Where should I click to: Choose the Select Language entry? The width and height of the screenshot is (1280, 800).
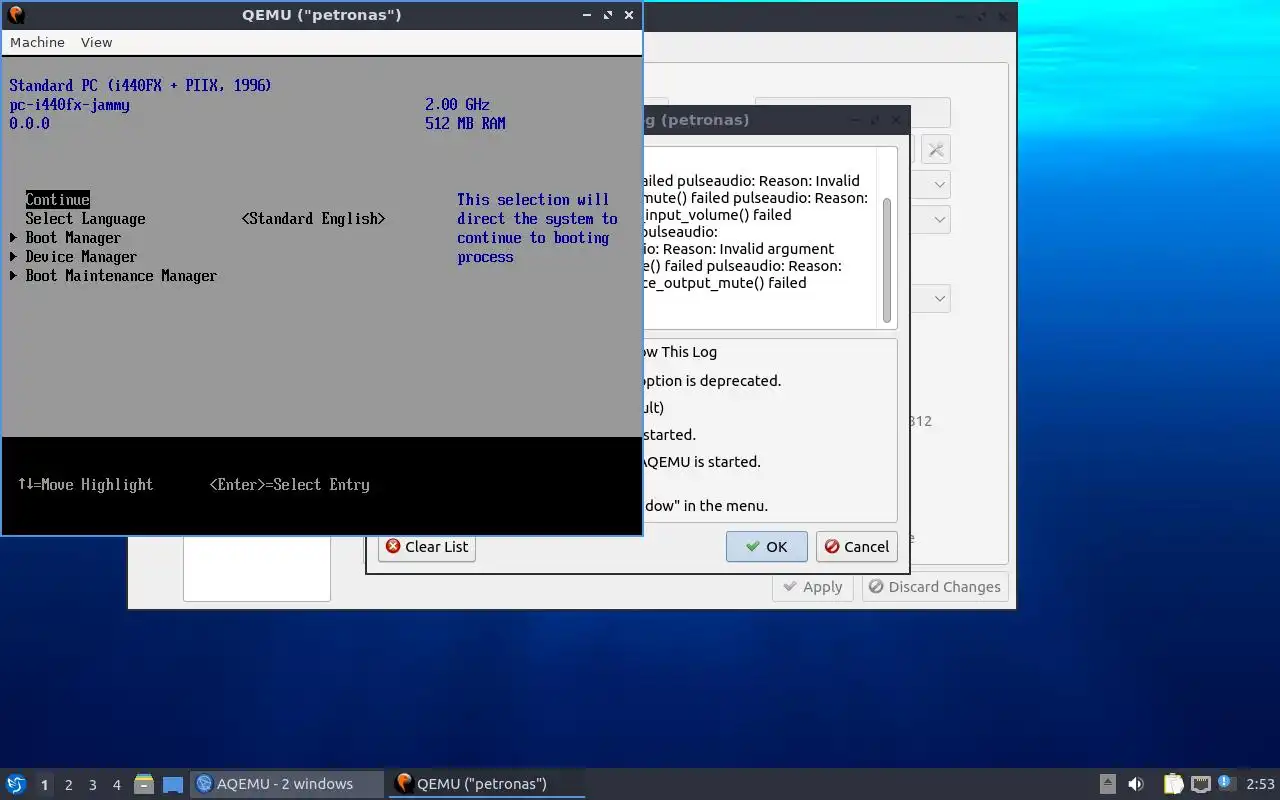click(x=85, y=218)
